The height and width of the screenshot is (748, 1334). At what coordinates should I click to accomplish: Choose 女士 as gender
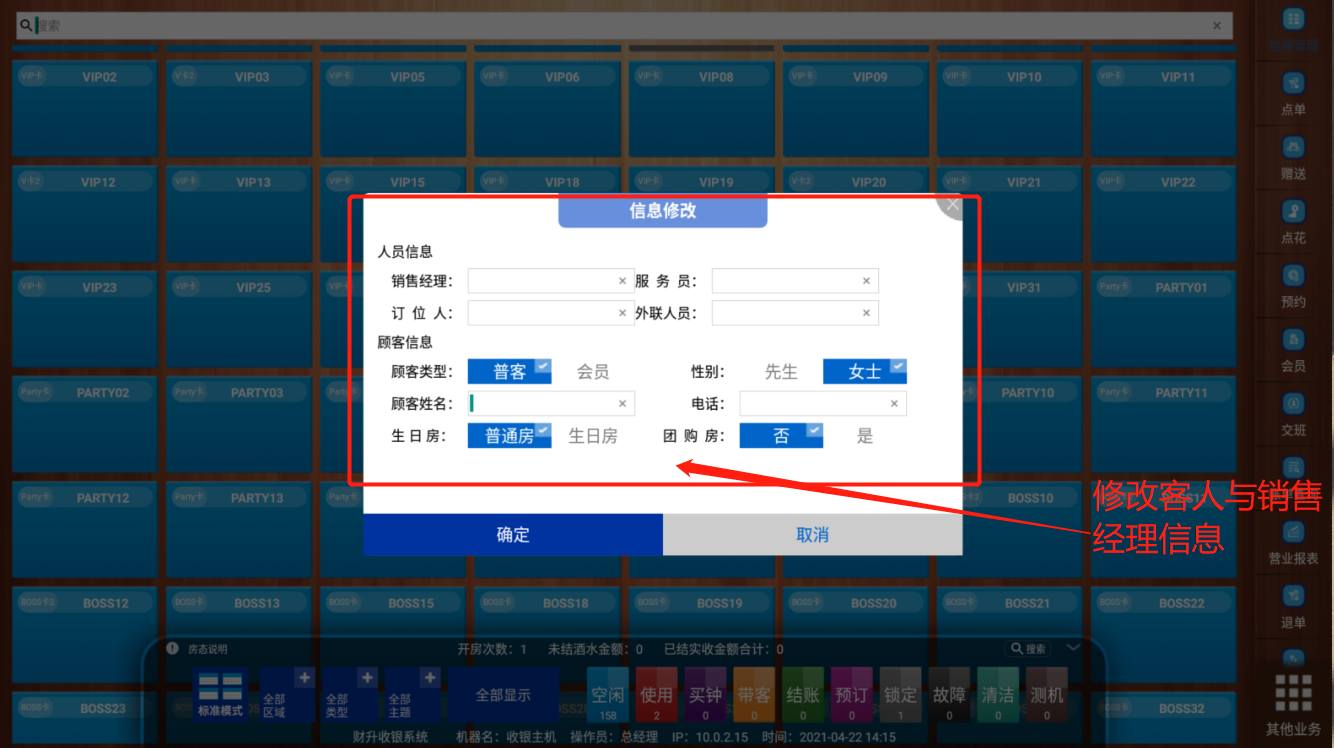point(865,371)
